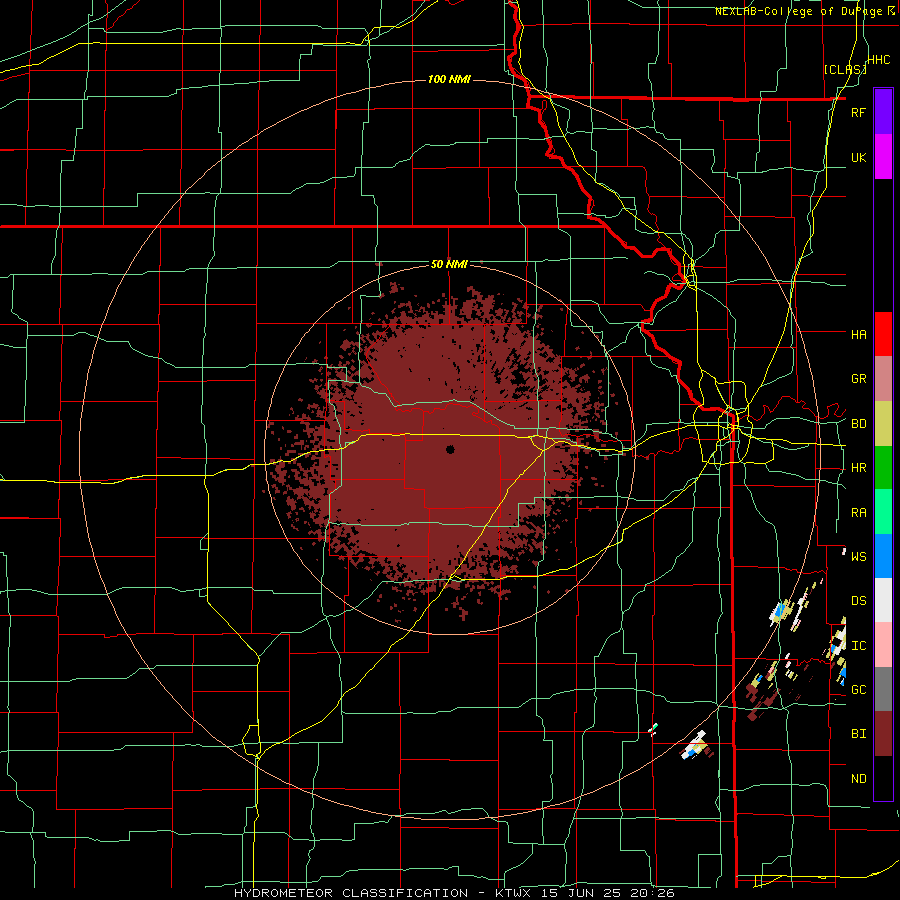900x900 pixels.
Task: Click the KTWX radar site dot
Action: [450, 449]
